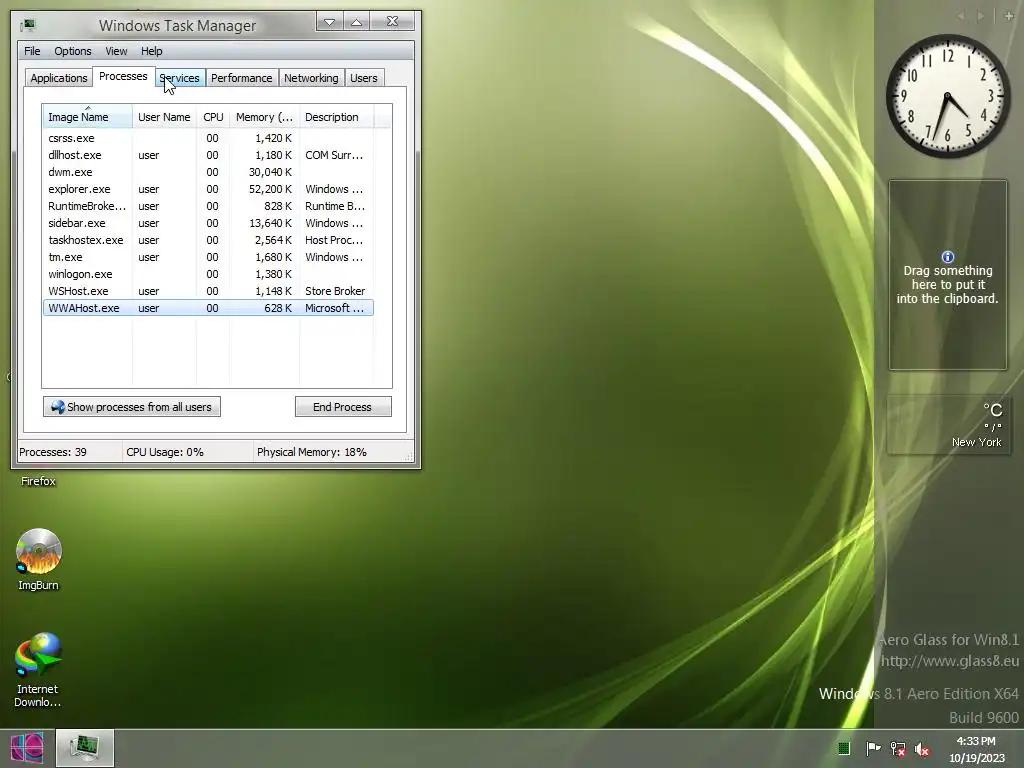Viewport: 1024px width, 768px height.
Task: Switch to the Services tab
Action: 180,78
